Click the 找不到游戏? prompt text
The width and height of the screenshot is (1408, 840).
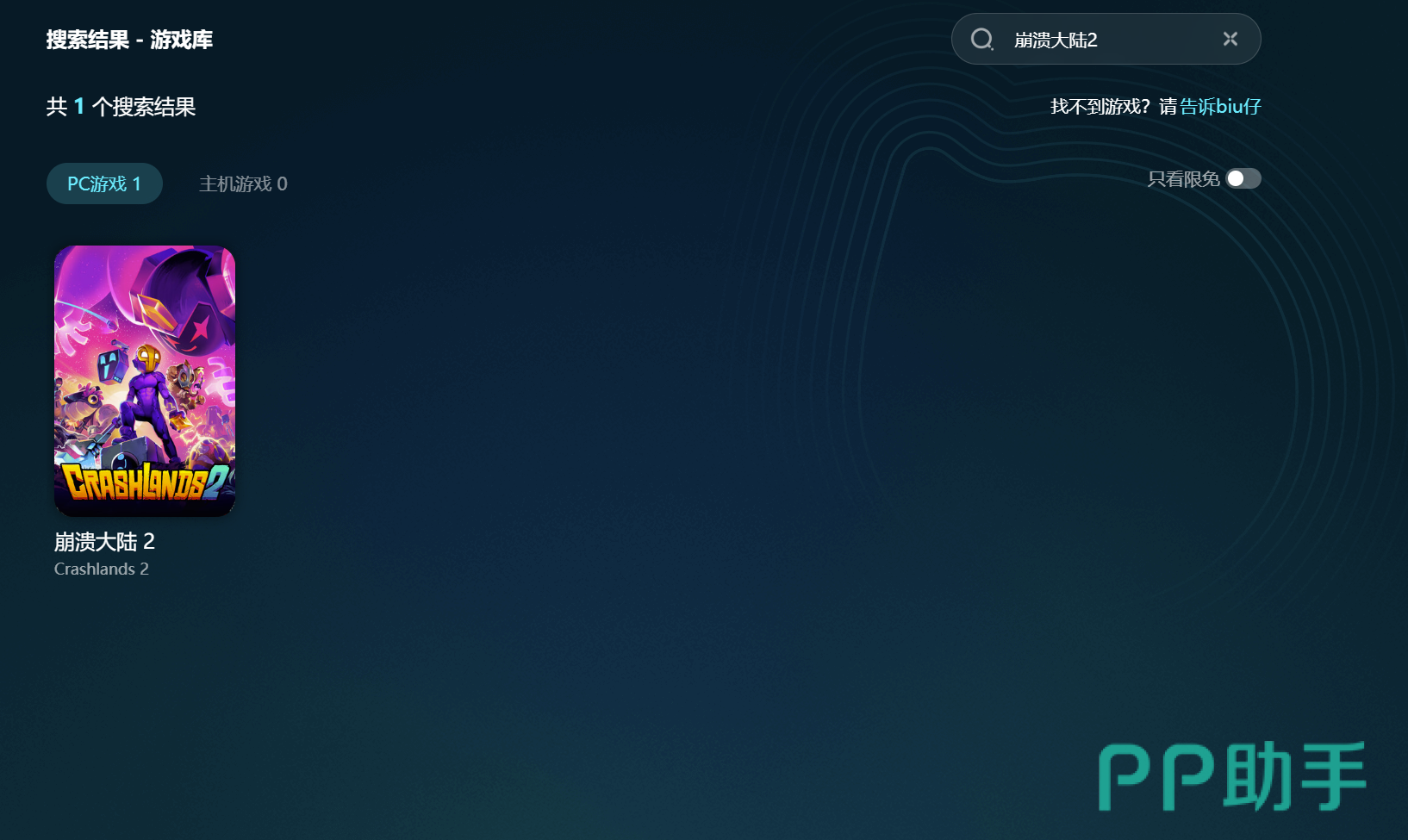[1100, 106]
